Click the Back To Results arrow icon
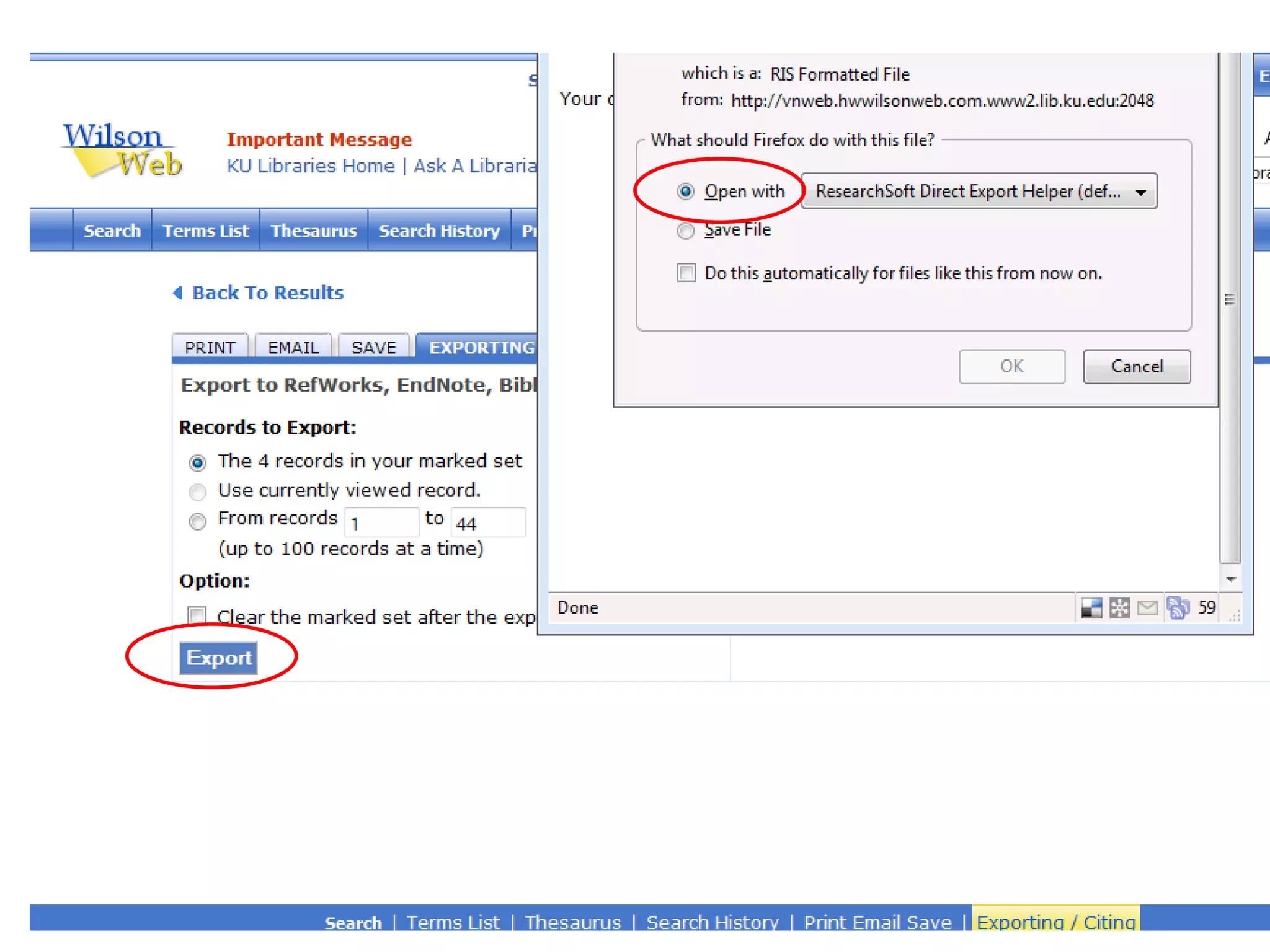Image resolution: width=1270 pixels, height=952 pixels. click(x=178, y=293)
